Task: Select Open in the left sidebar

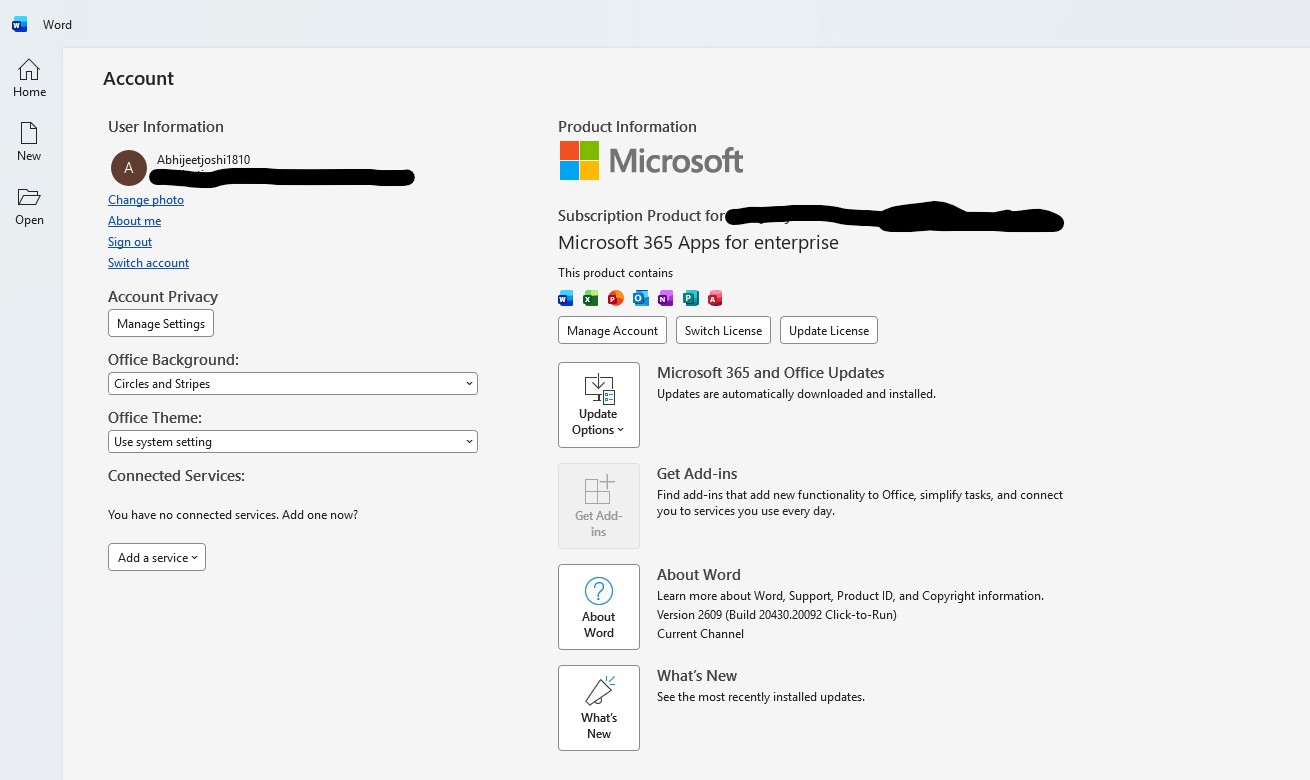Action: click(x=29, y=206)
